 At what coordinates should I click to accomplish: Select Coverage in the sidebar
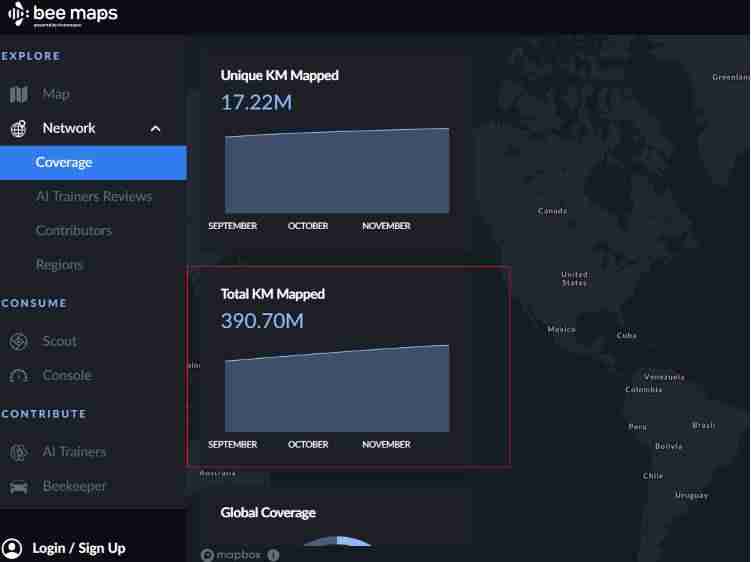(x=64, y=162)
